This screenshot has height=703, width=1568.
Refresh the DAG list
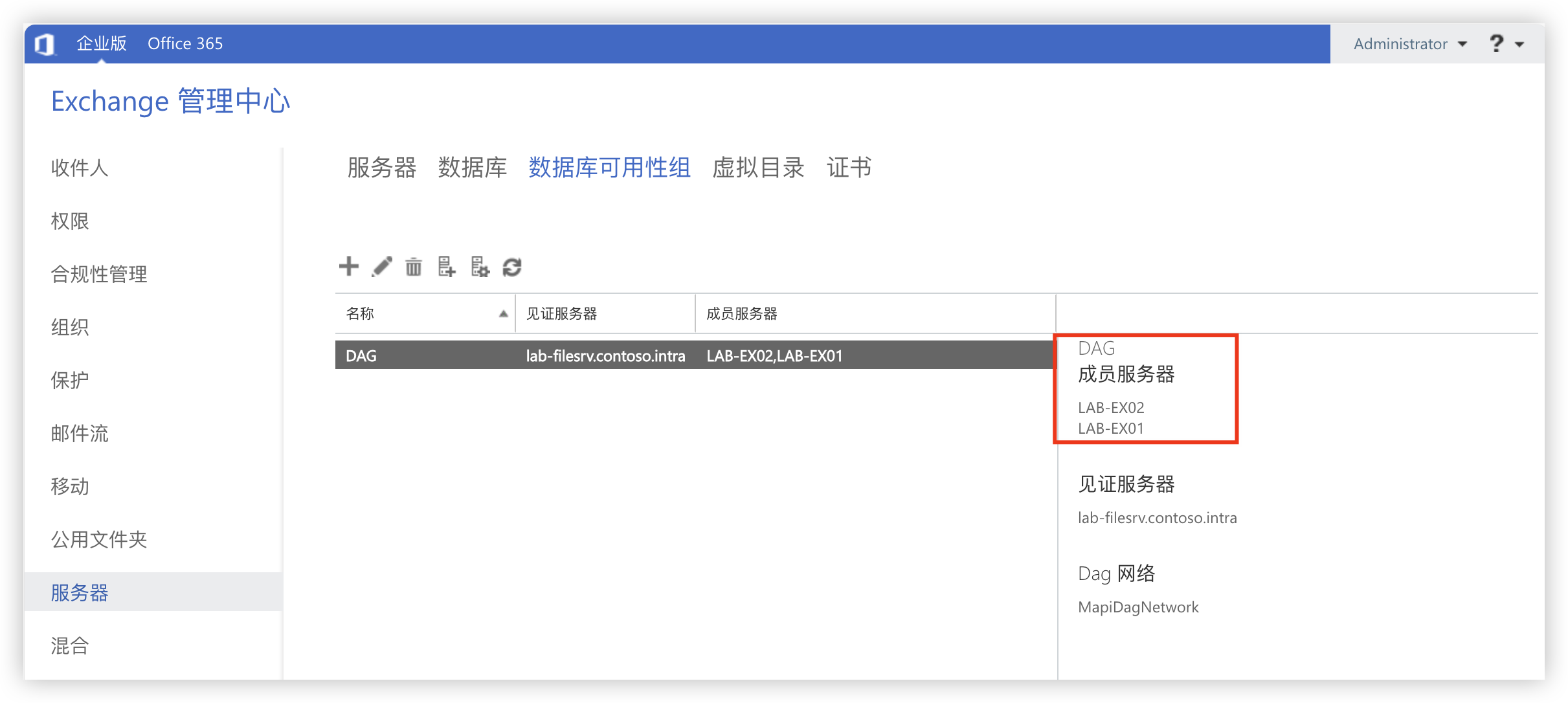coord(512,267)
